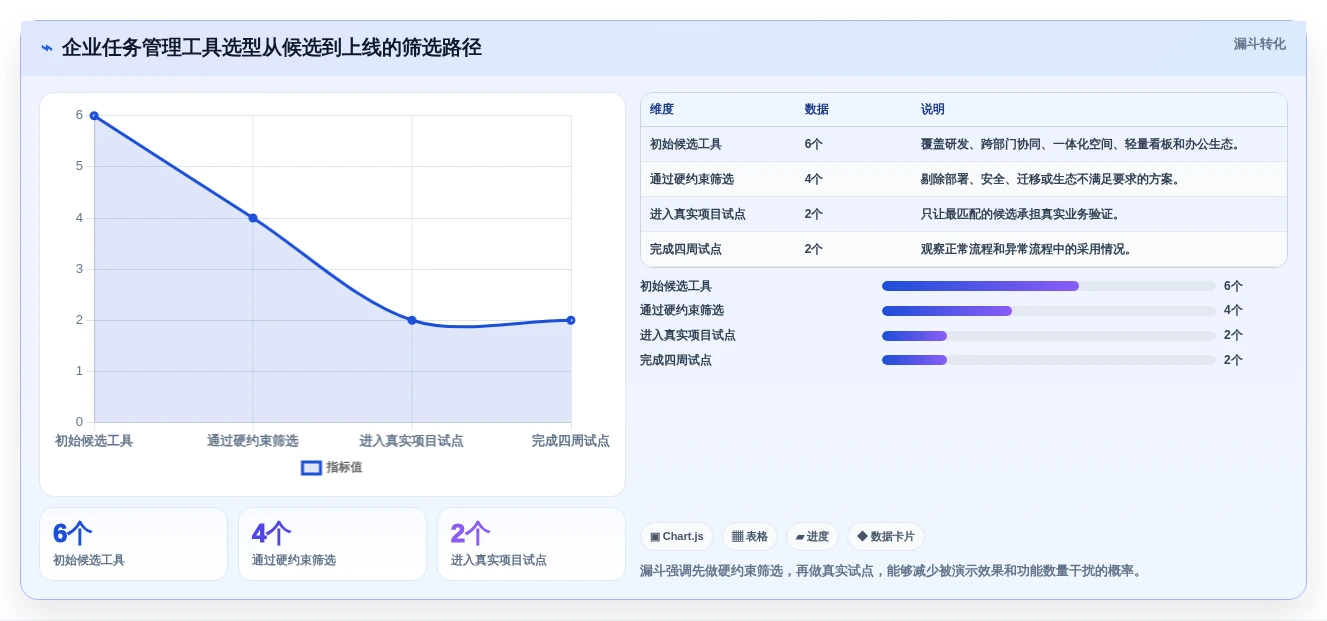Click the 6个 value beside the progress bar

tap(1233, 286)
